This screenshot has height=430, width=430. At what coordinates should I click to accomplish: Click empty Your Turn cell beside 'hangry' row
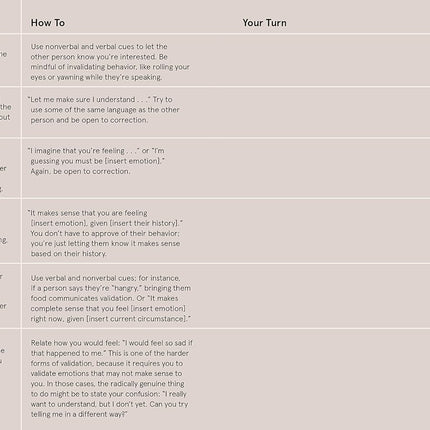333,296
